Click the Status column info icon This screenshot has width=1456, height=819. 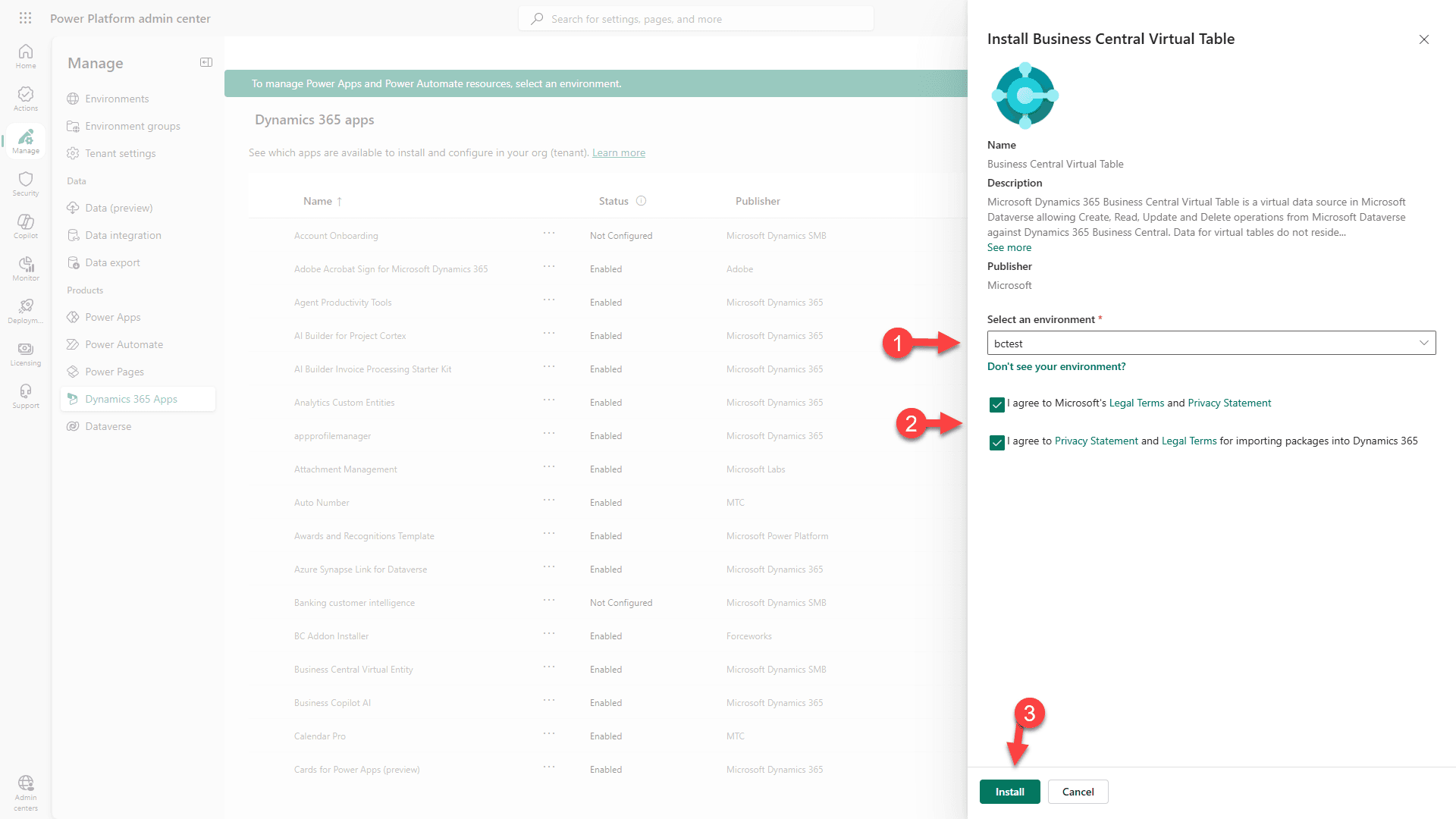(x=641, y=201)
